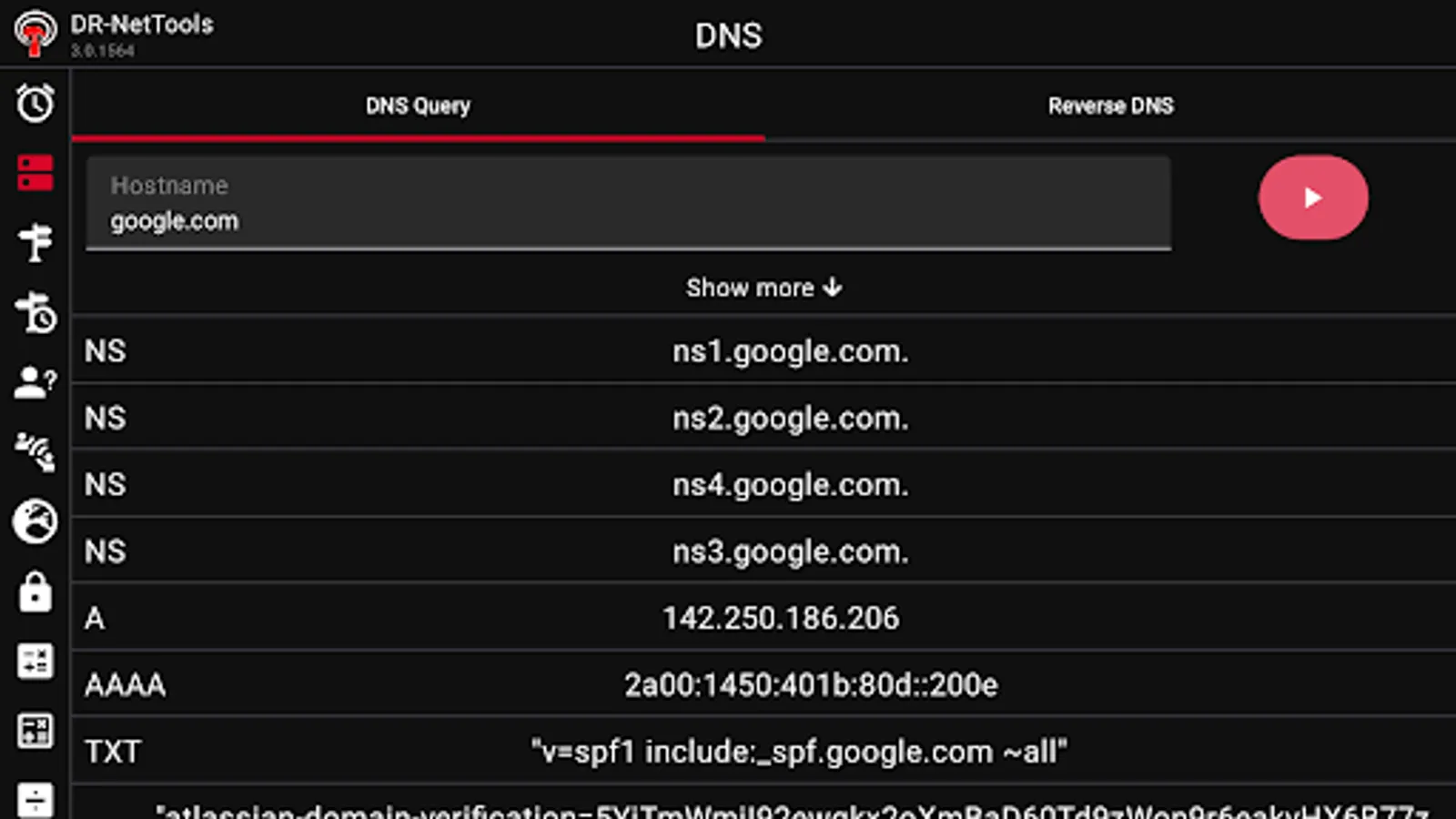1456x819 pixels.
Task: Collapse the hostname query options
Action: (763, 288)
